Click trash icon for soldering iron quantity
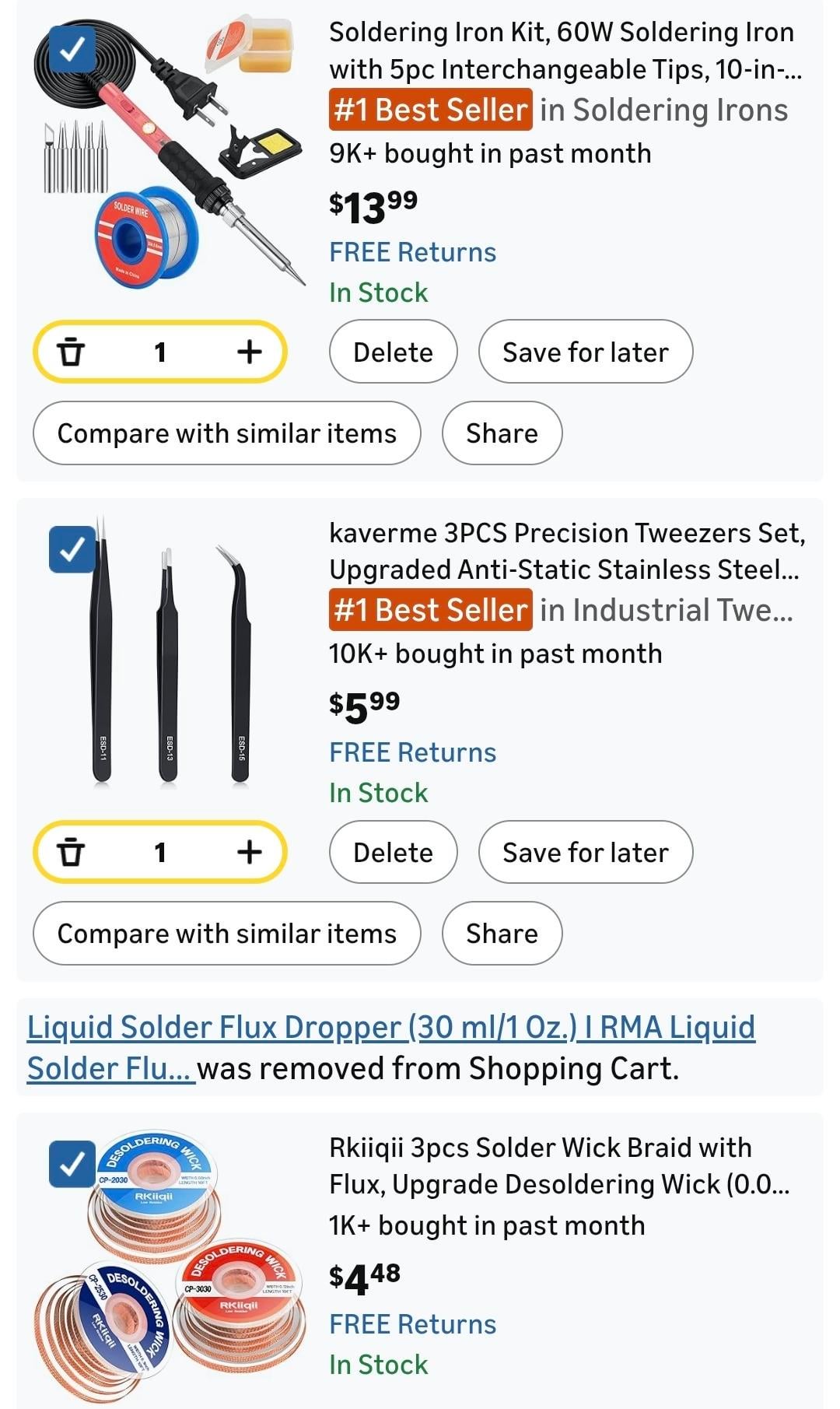This screenshot has width=840, height=1409. pos(71,352)
